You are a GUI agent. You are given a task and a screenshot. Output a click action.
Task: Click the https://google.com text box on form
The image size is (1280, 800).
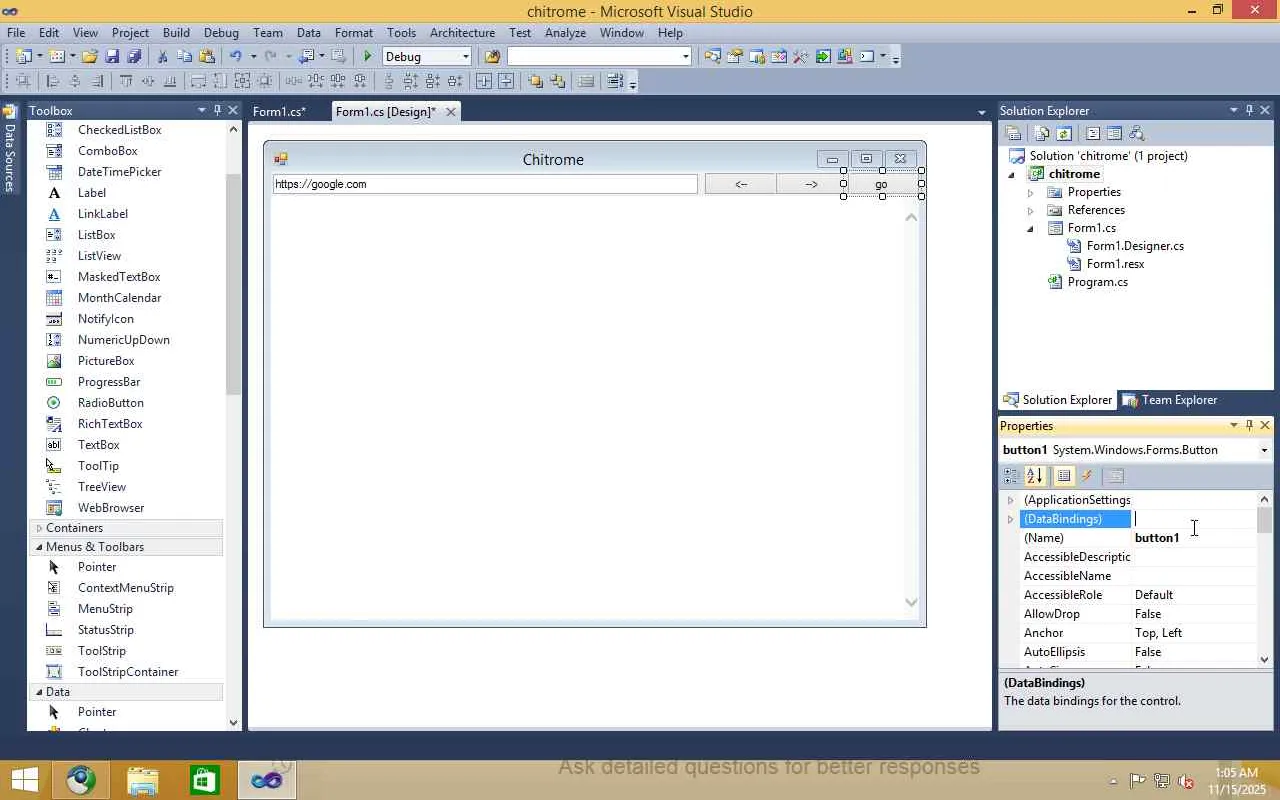tap(485, 184)
